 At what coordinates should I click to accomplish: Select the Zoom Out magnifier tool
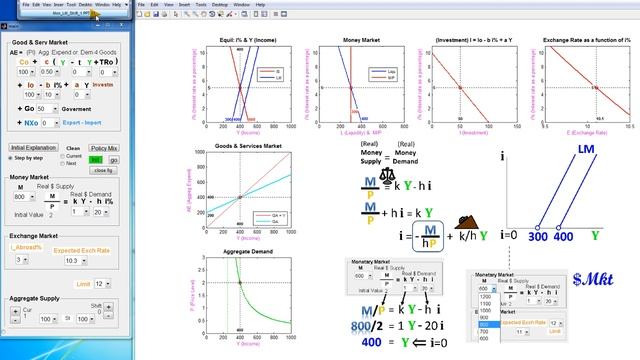click(x=195, y=14)
